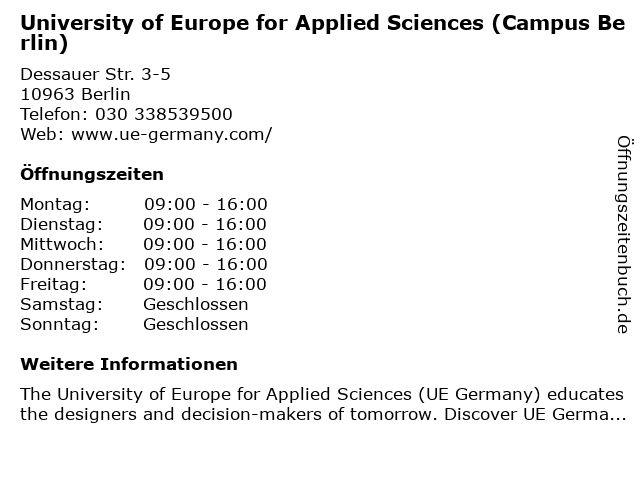Click the truncated Discover UE Germa... text
Screen dimensions: 640x480
[x=535, y=414]
